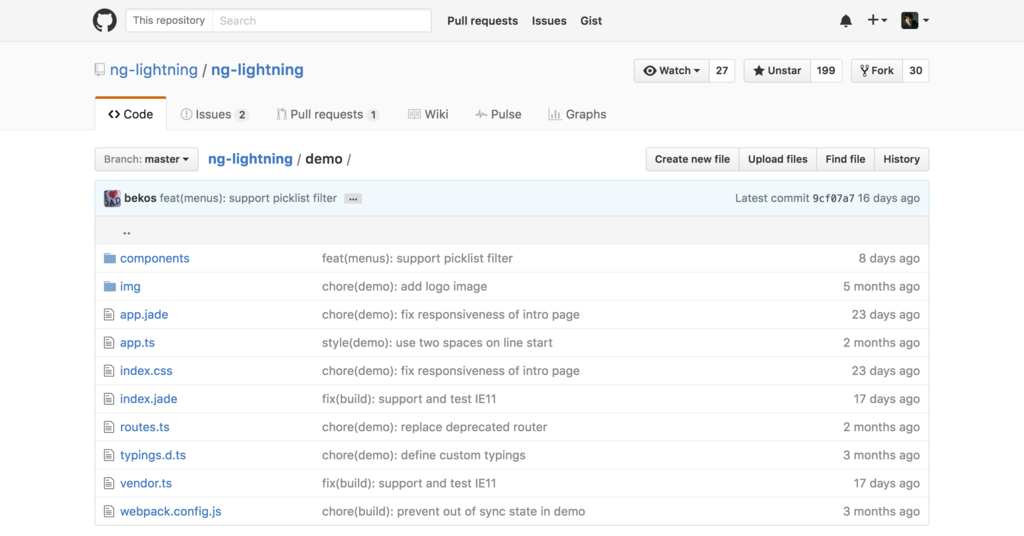Switch to the Wiki tab
Image resolution: width=1024 pixels, height=536 pixels.
(x=428, y=114)
